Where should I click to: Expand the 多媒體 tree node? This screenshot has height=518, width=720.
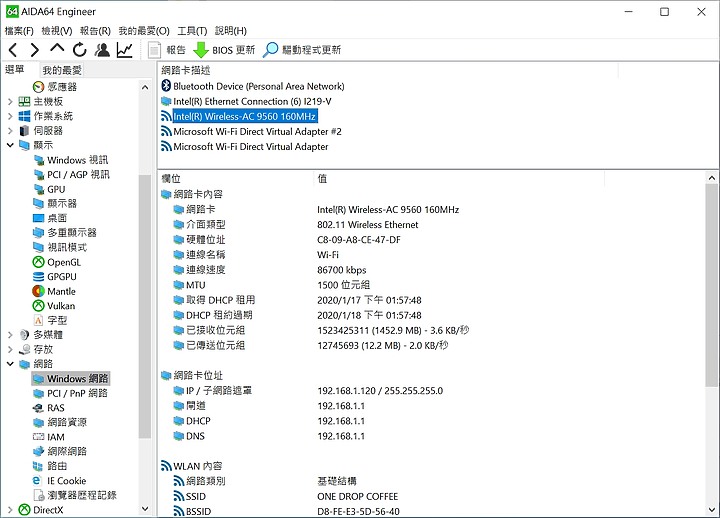pyautogui.click(x=10, y=335)
